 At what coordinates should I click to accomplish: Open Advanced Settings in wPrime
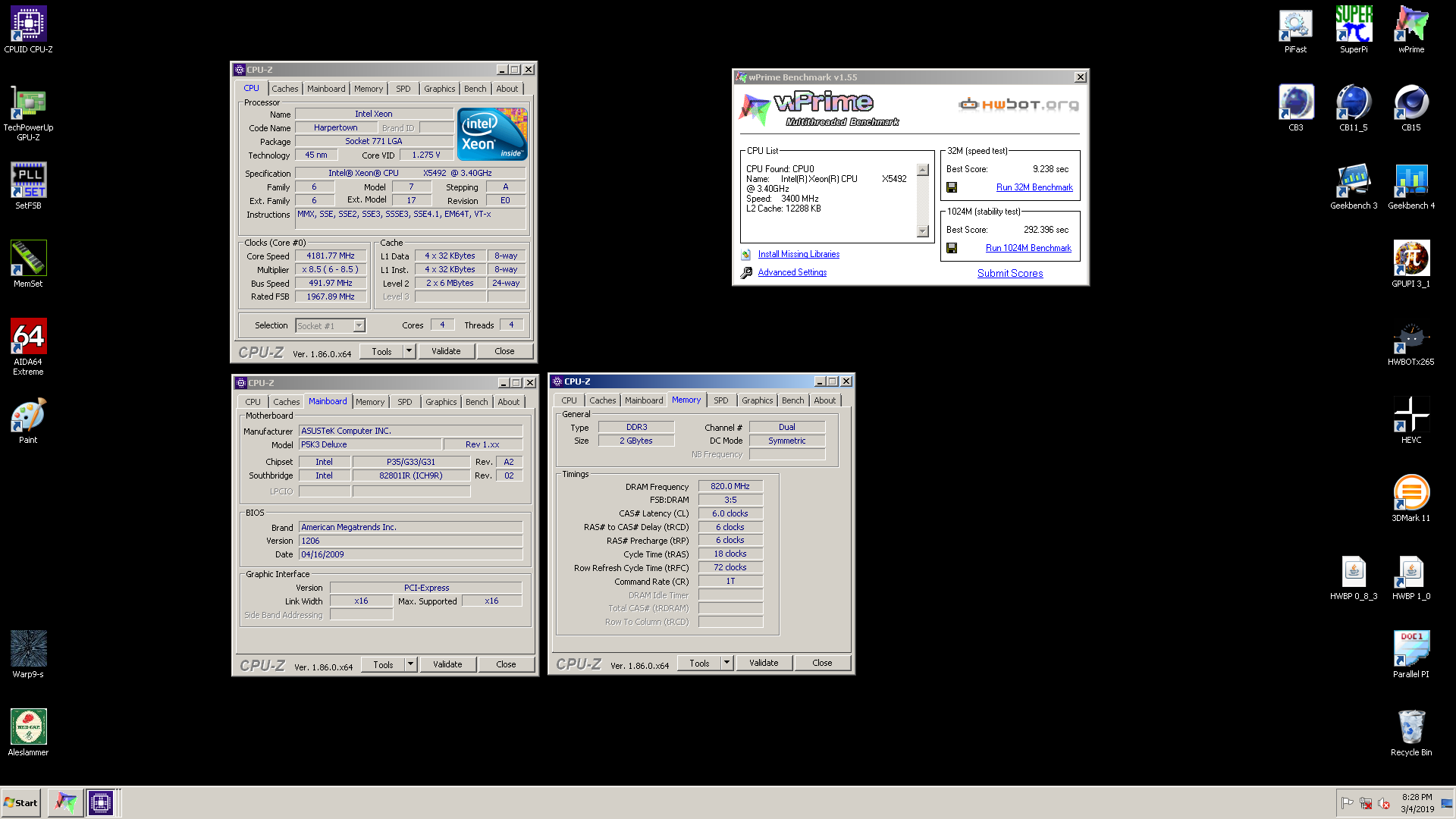pyautogui.click(x=792, y=272)
